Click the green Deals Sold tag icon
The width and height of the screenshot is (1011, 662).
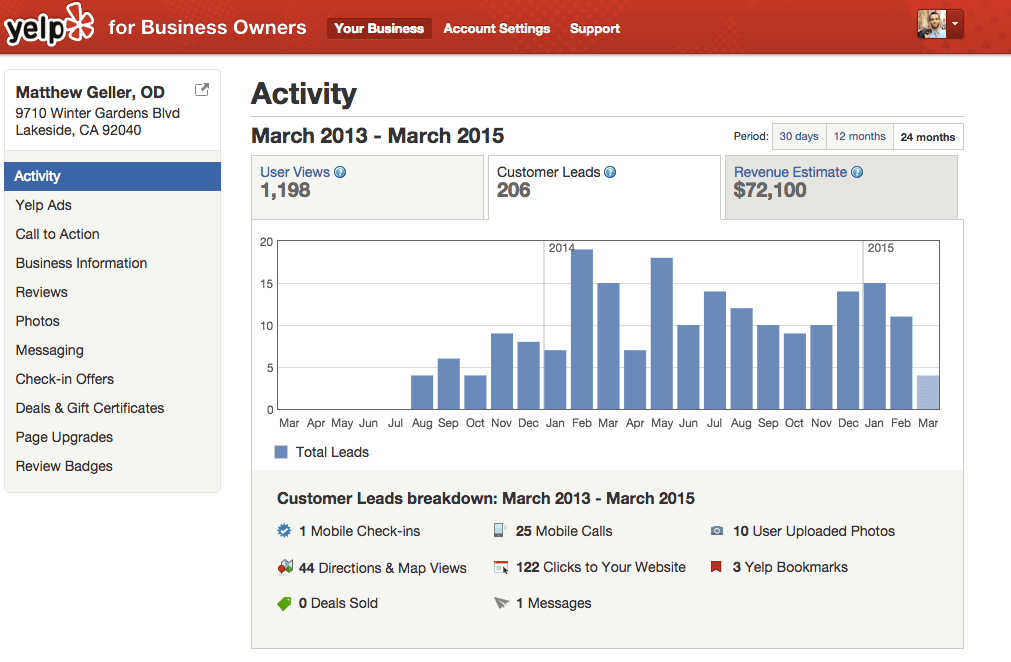click(284, 603)
